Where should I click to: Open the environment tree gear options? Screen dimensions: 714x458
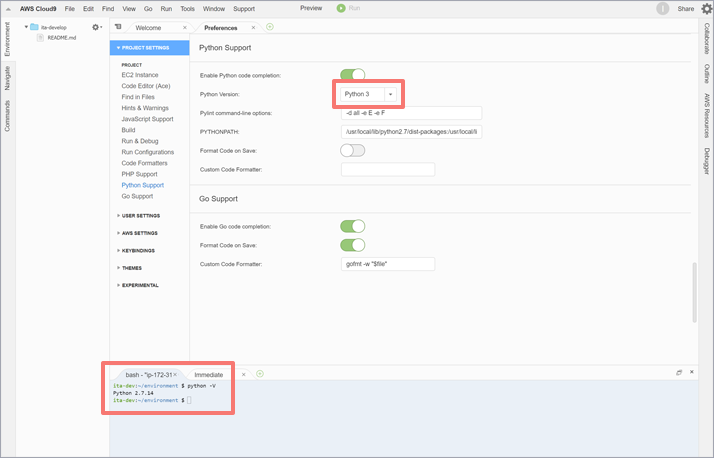[x=96, y=27]
